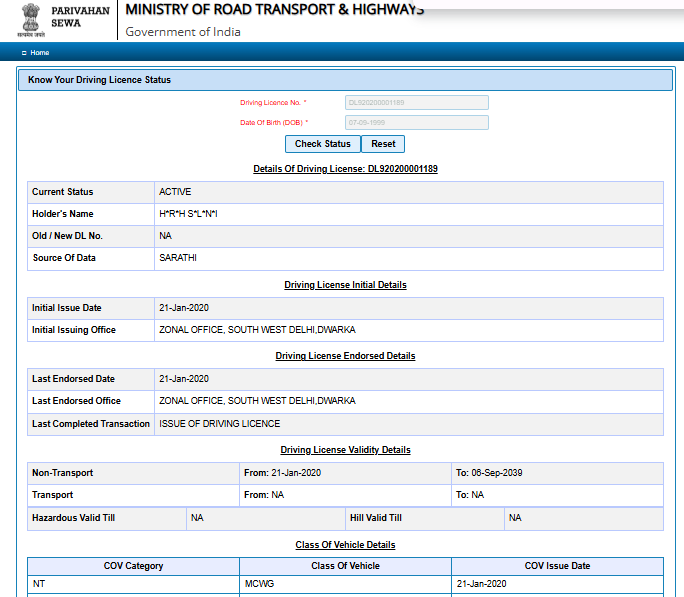Click the small square icon beside Home
This screenshot has height=597, width=684.
pos(24,53)
